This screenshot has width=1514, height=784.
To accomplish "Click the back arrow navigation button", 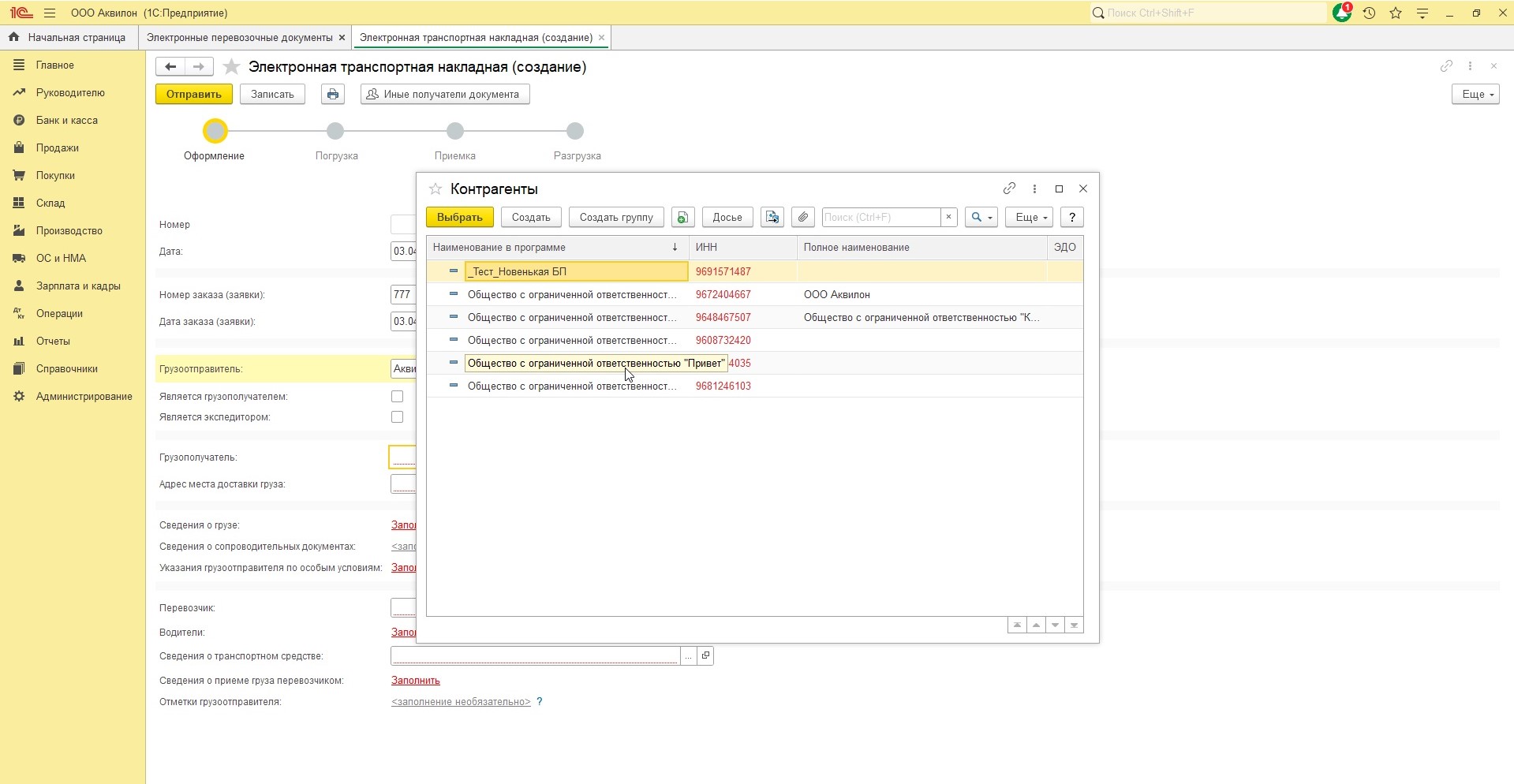I will click(x=170, y=67).
